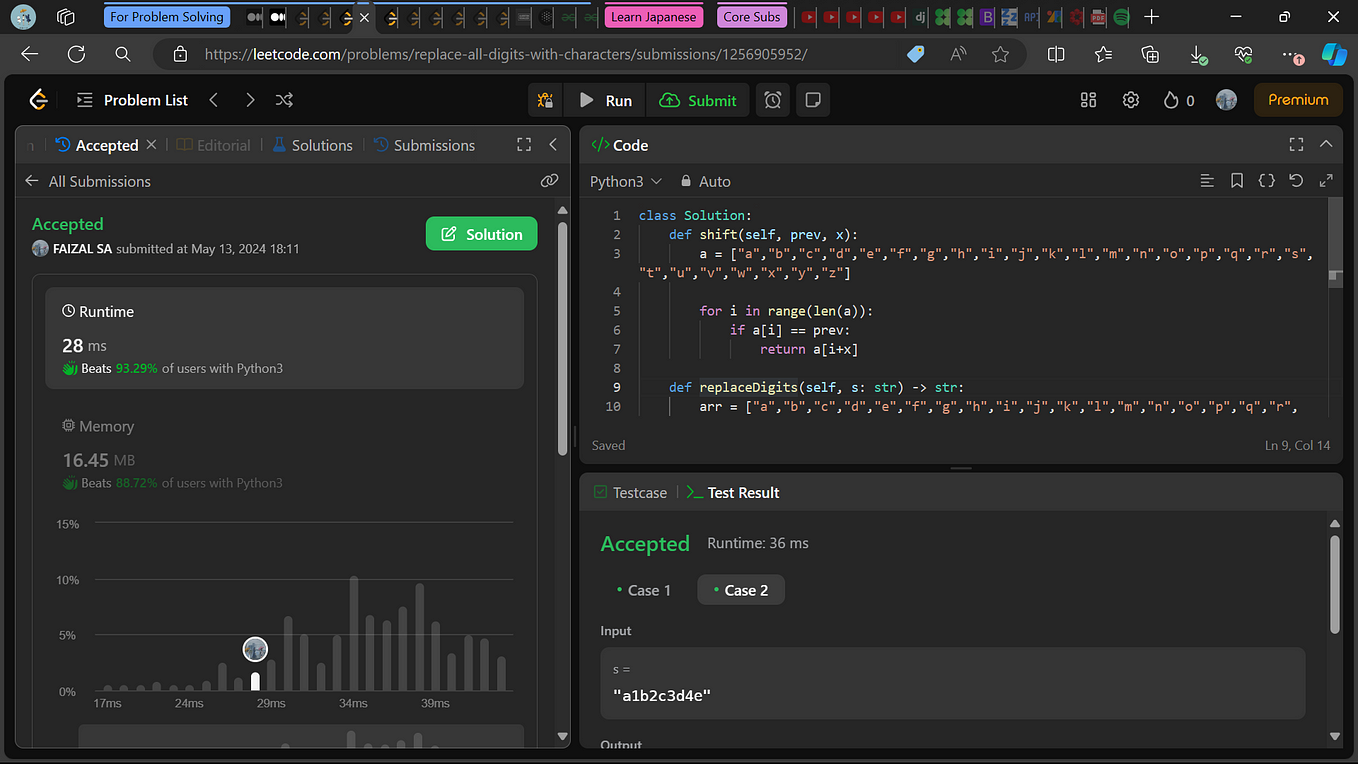
Task: Copy submission link icon
Action: [x=549, y=181]
